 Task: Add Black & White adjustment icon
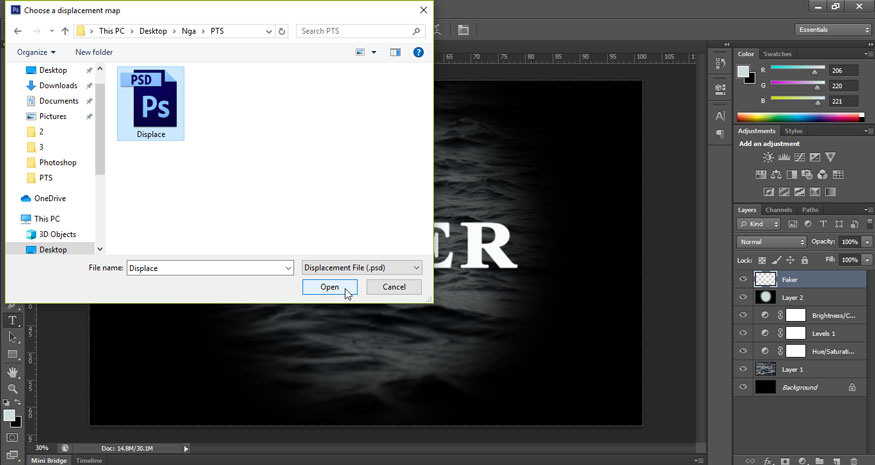[791, 175]
